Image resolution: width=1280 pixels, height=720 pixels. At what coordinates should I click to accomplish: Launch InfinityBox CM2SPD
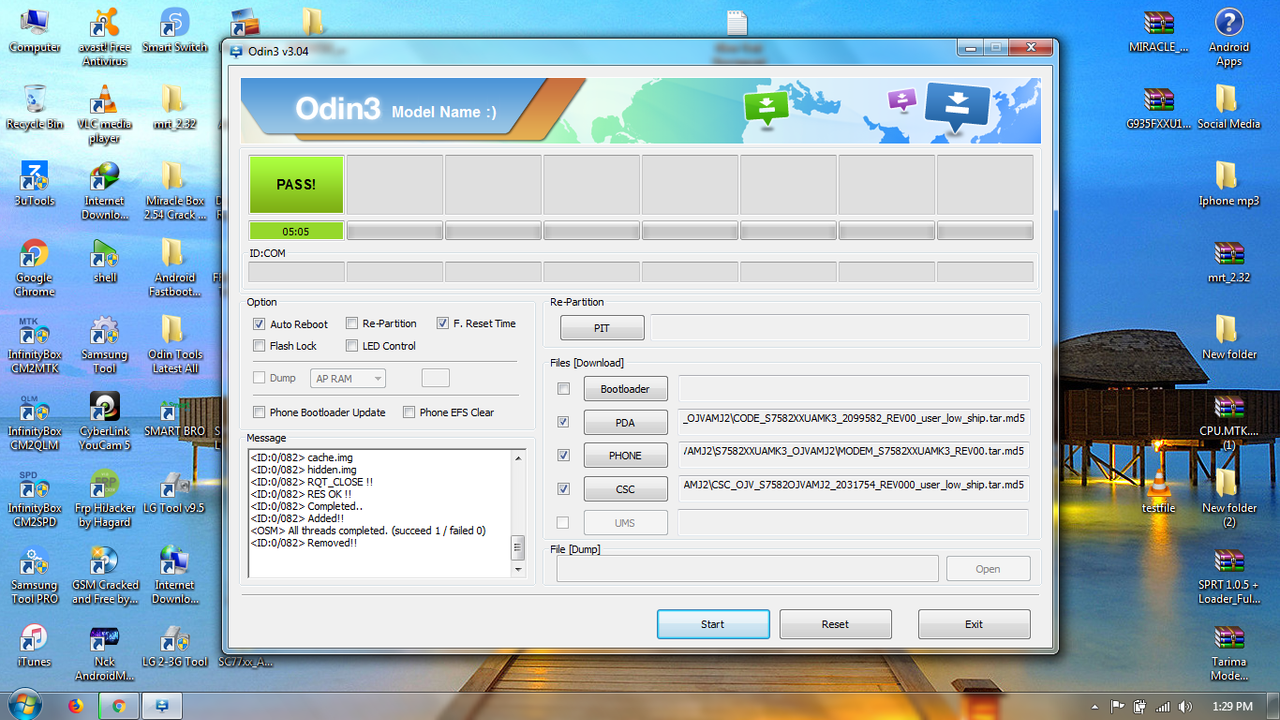[x=34, y=498]
